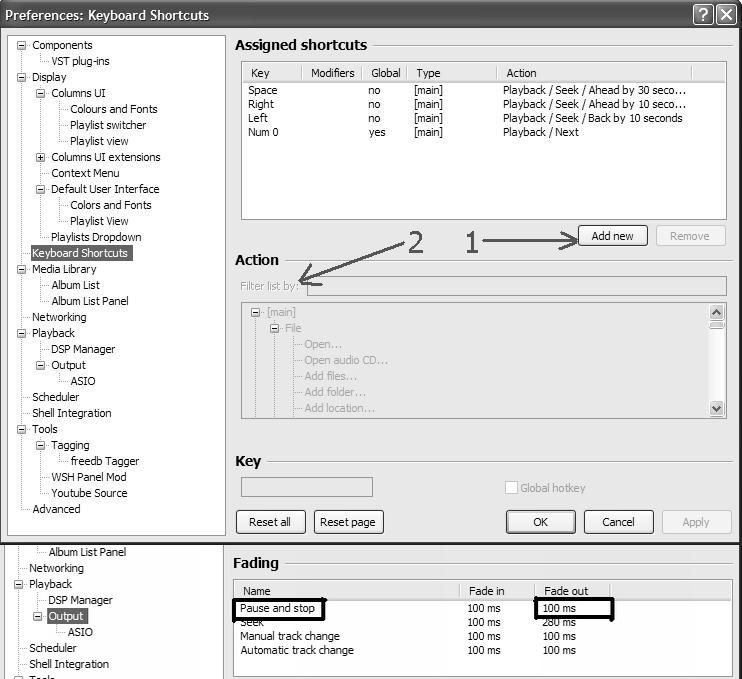Screen dimensions: 742x679
Task: Click the Reset page button
Action: click(348, 522)
